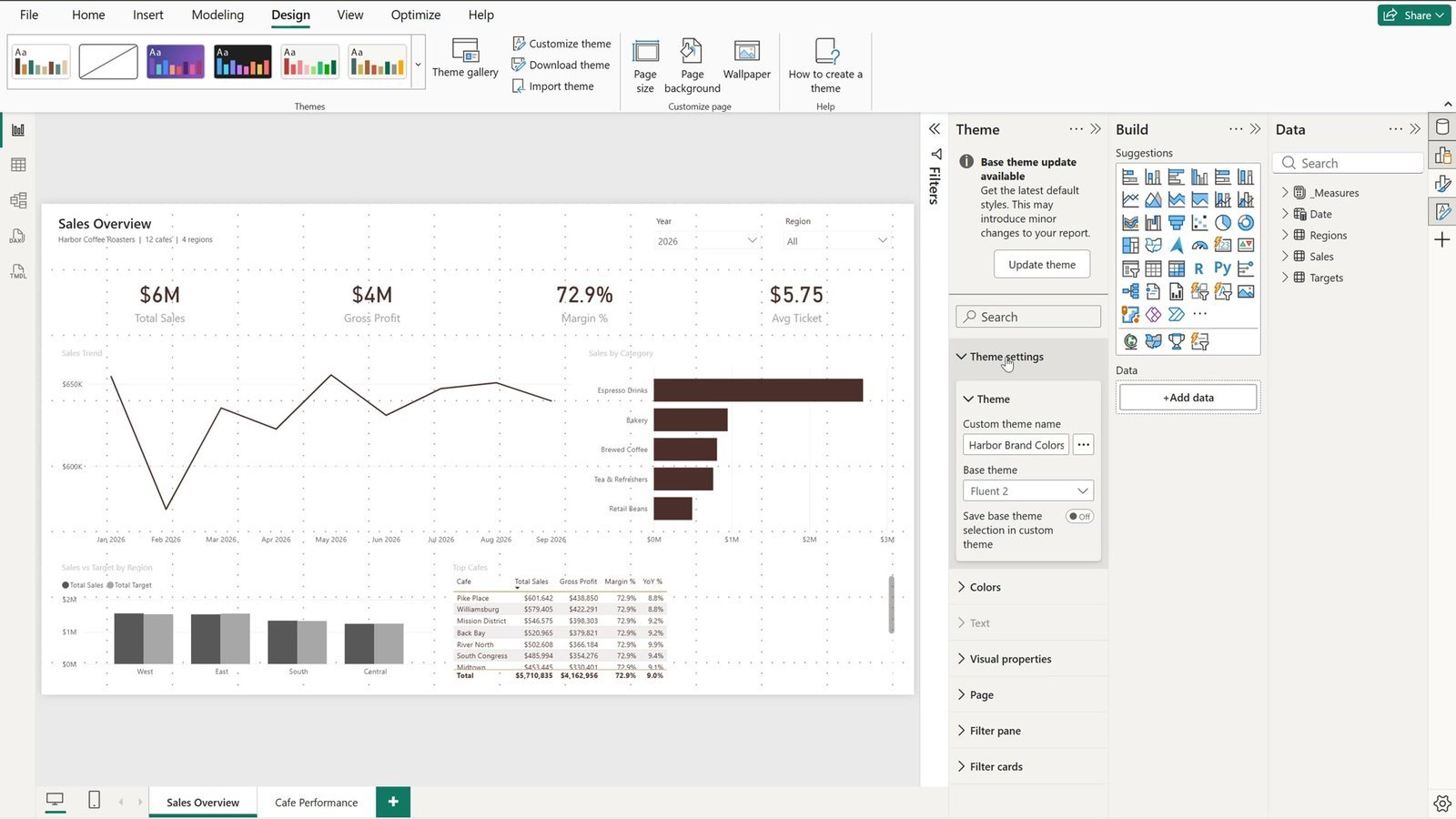The image size is (1456, 819).
Task: Open the Base theme Fluent 2 dropdown
Action: tap(1028, 490)
